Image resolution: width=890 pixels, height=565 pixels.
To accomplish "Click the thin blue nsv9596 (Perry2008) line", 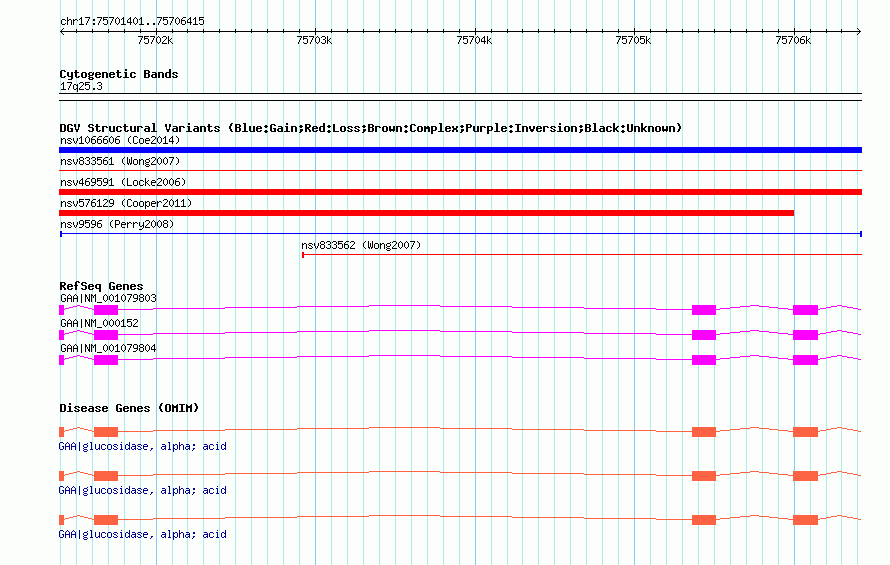I will [x=460, y=233].
